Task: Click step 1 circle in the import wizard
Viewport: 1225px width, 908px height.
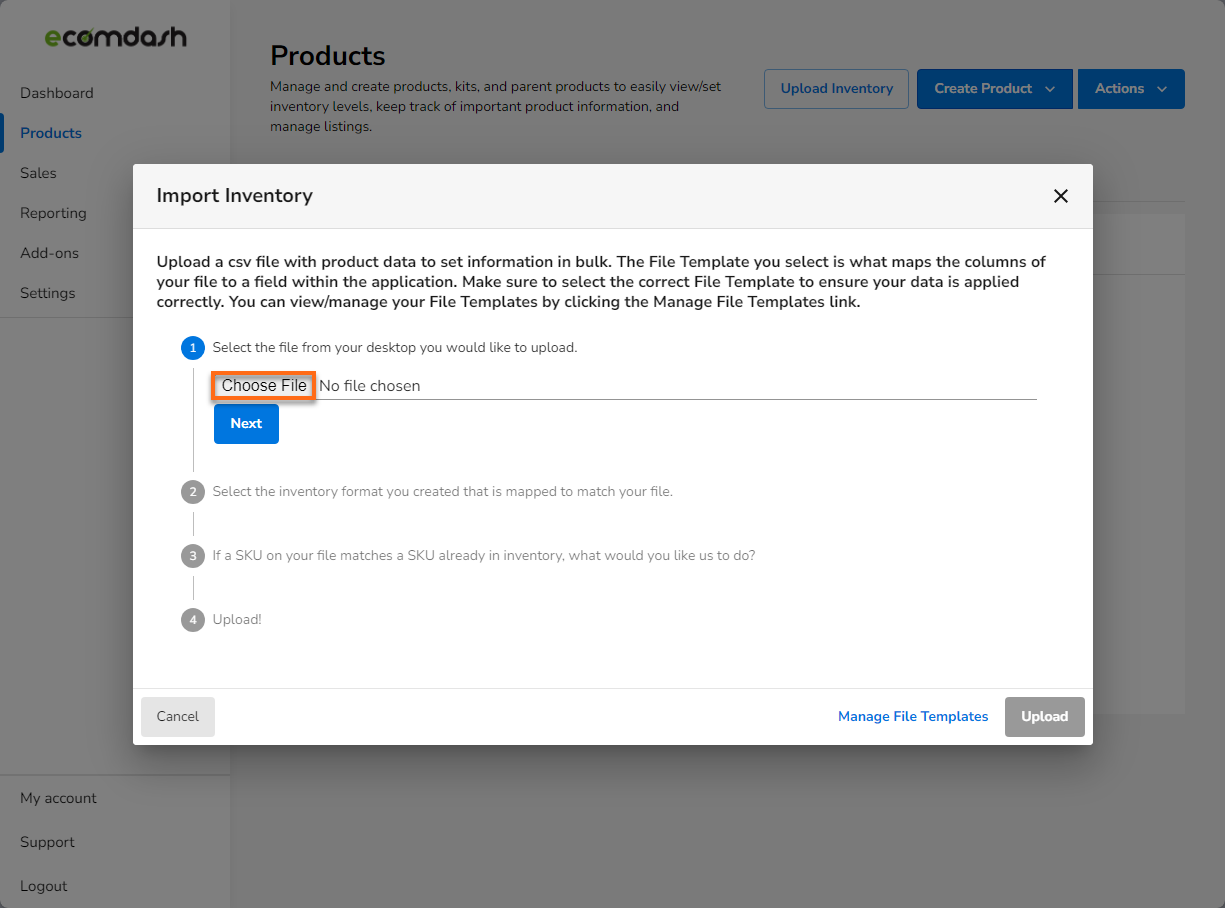Action: pos(193,347)
